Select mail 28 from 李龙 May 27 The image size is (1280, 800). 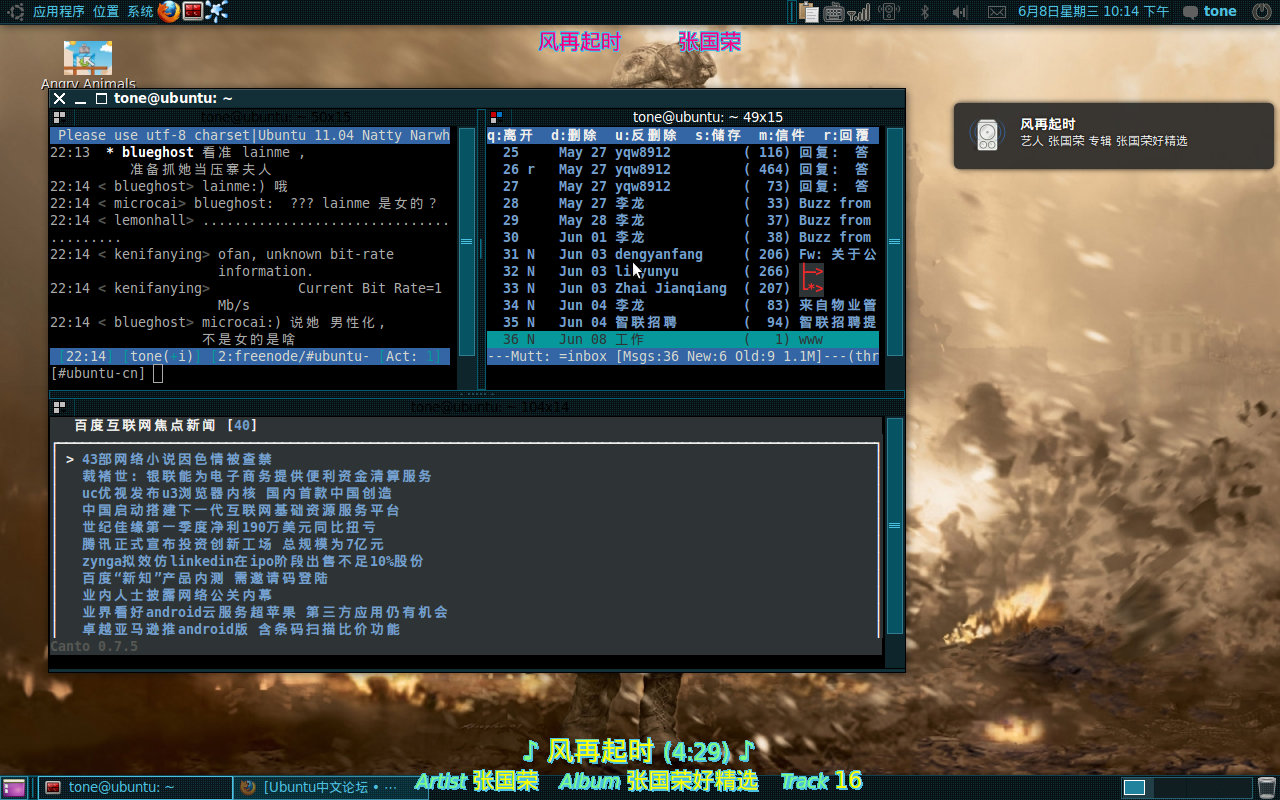[x=683, y=203]
